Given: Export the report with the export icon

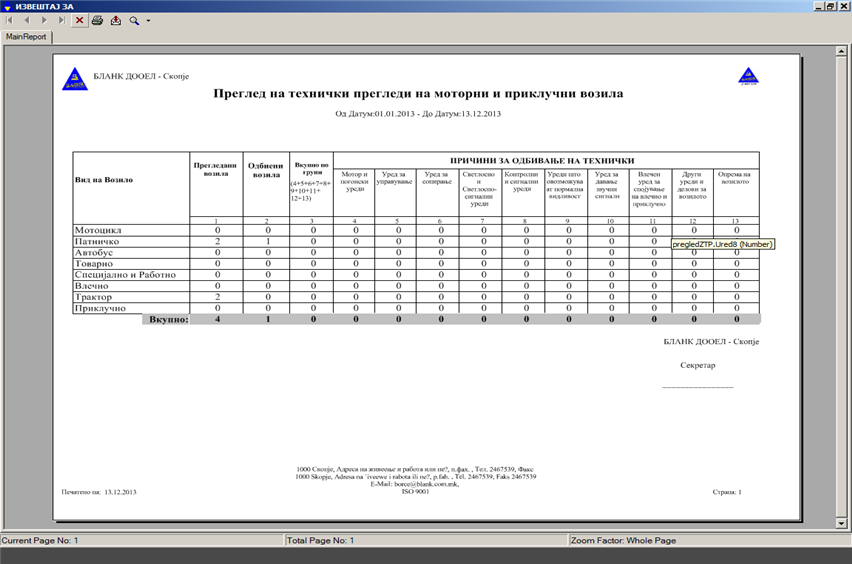Looking at the screenshot, I should click(115, 20).
